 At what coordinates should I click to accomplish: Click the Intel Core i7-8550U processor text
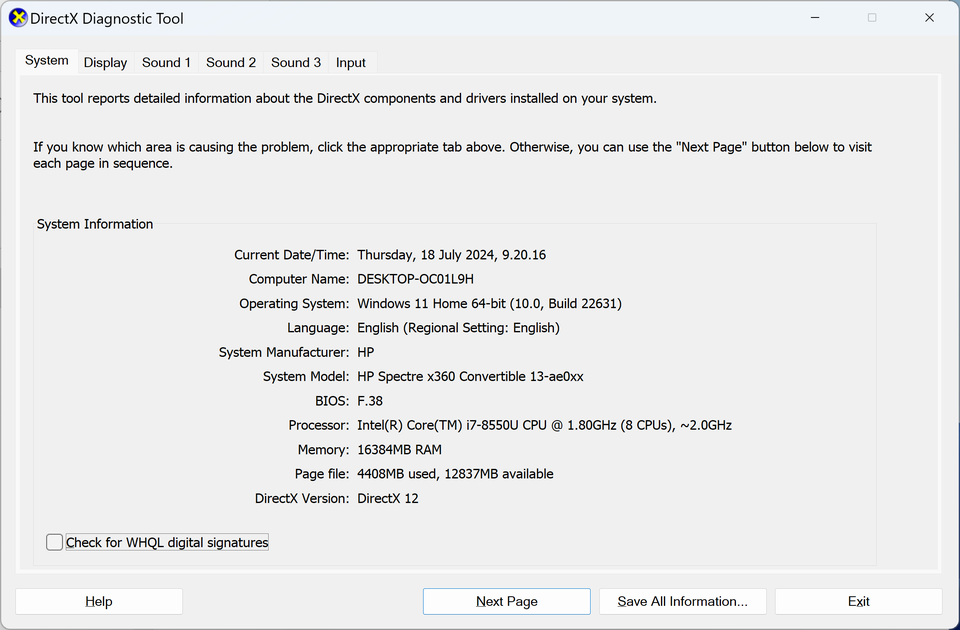(544, 425)
